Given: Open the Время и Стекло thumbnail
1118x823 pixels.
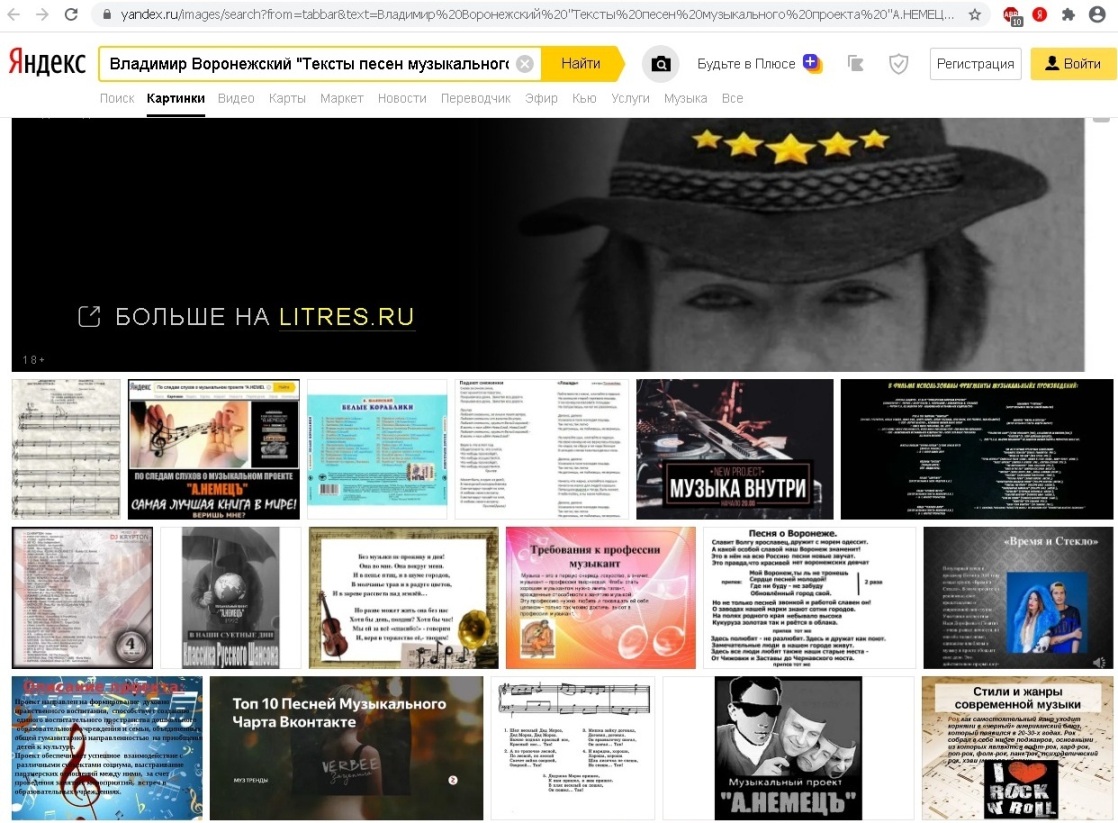Looking at the screenshot, I should point(1018,598).
